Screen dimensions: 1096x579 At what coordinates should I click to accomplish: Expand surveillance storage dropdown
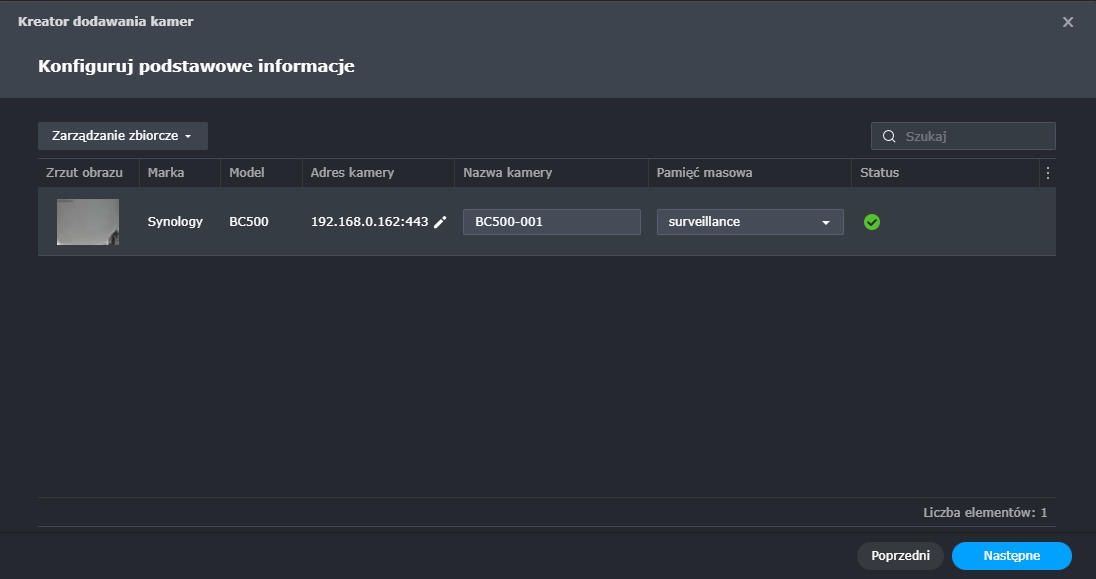(x=749, y=222)
